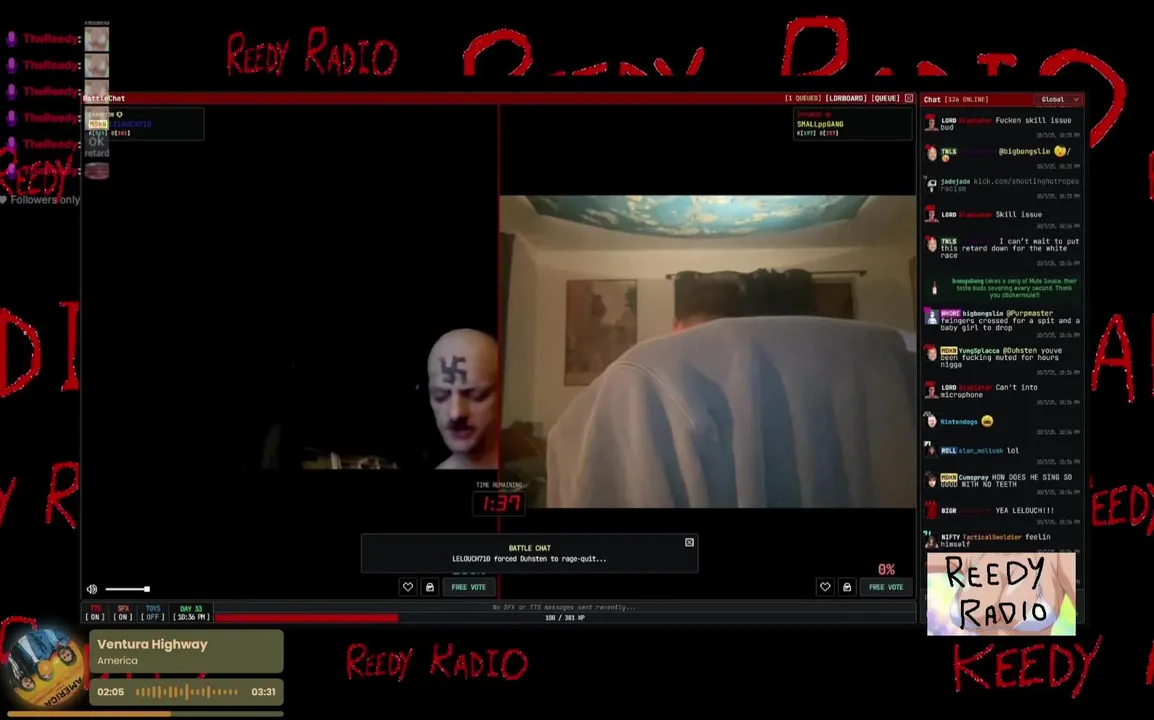The height and width of the screenshot is (720, 1154).
Task: Click the DAY 33 clock indicator
Action: tap(191, 613)
